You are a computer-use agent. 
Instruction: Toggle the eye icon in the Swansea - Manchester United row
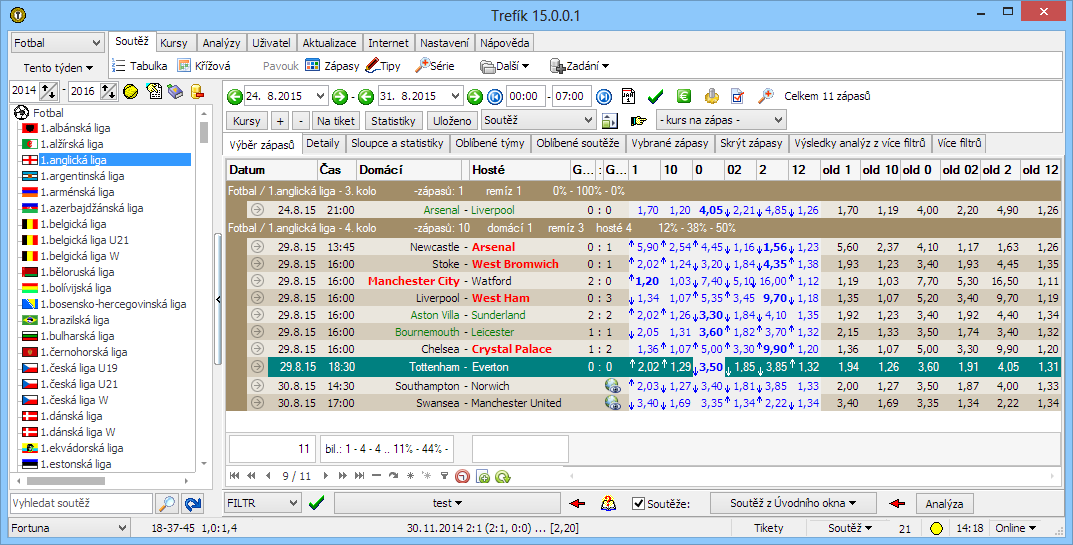click(613, 403)
